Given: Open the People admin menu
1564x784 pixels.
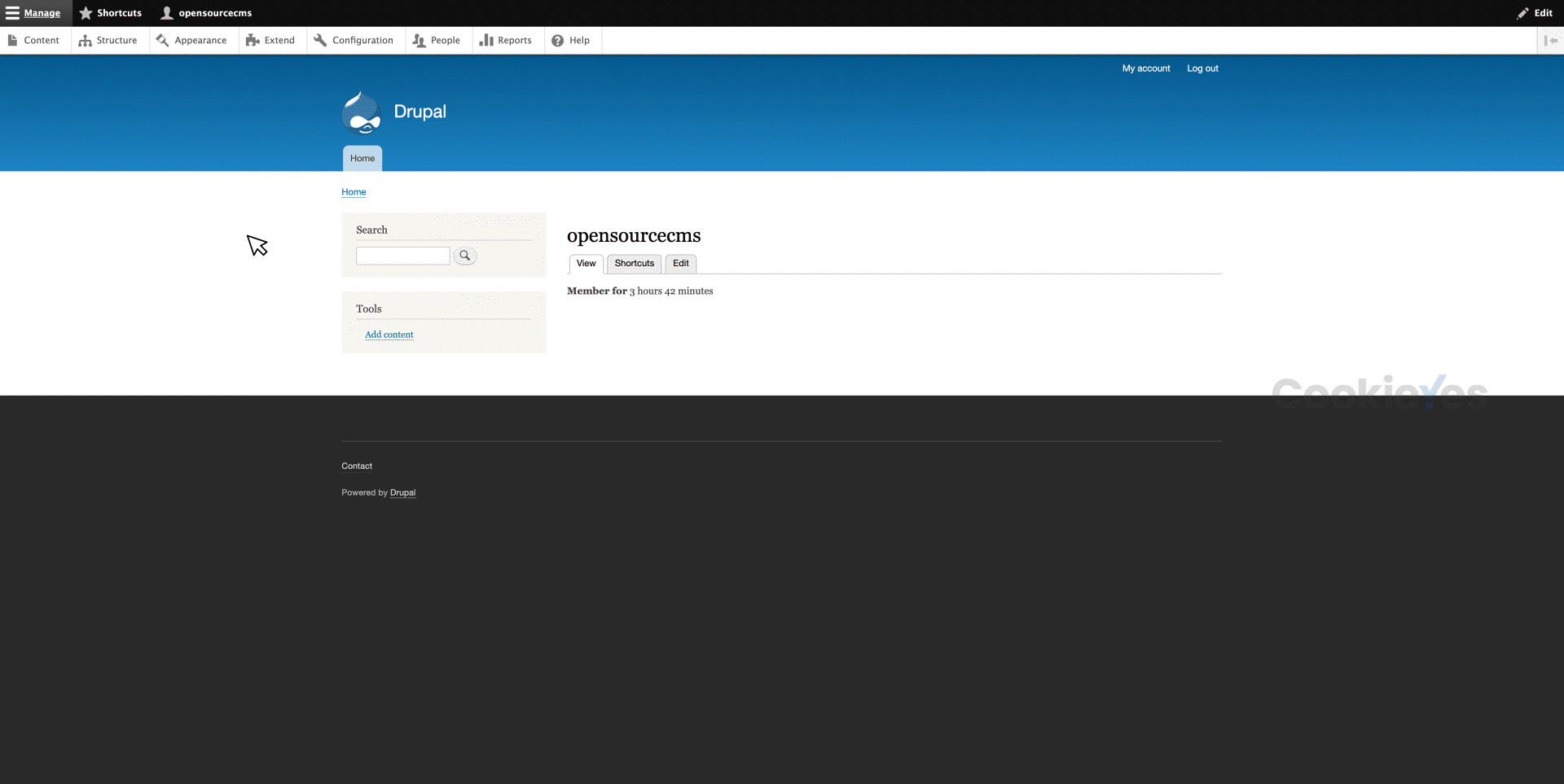Looking at the screenshot, I should coord(437,40).
